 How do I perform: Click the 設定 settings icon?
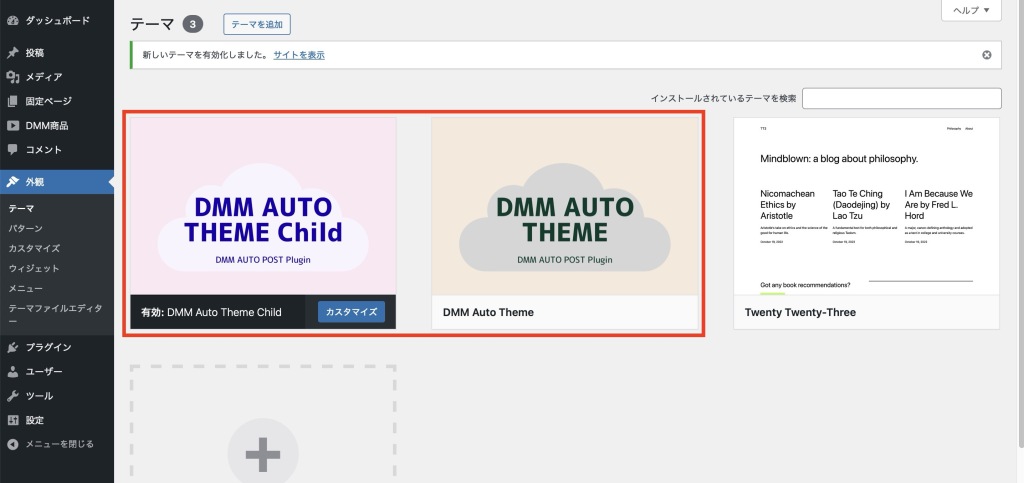coord(12,420)
